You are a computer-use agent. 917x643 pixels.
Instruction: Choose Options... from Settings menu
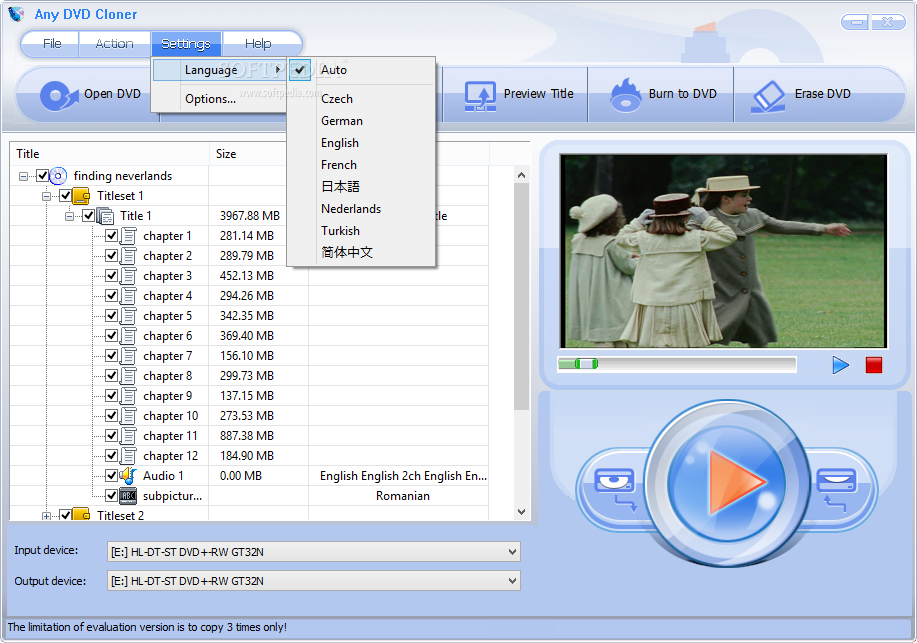coord(220,99)
